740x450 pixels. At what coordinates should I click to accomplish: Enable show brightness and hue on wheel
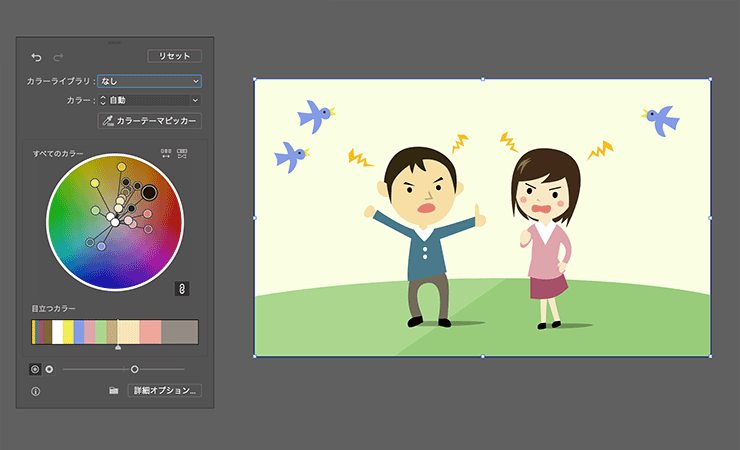point(49,369)
